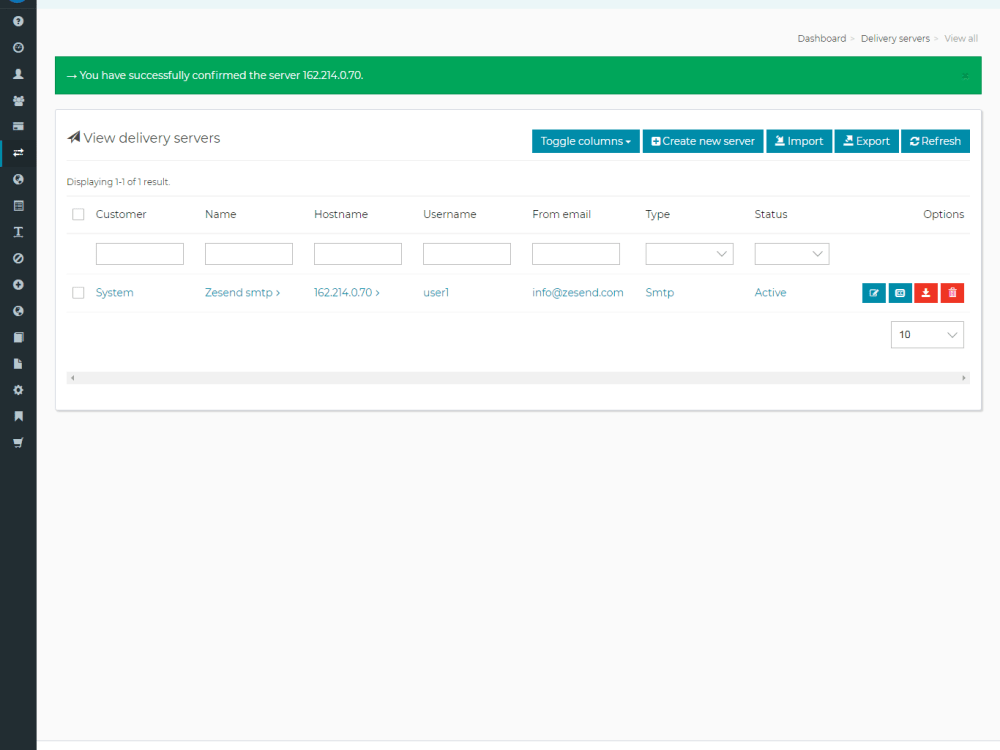This screenshot has height=750, width=1000.
Task: Open the Delivery servers breadcrumb link
Action: click(895, 38)
